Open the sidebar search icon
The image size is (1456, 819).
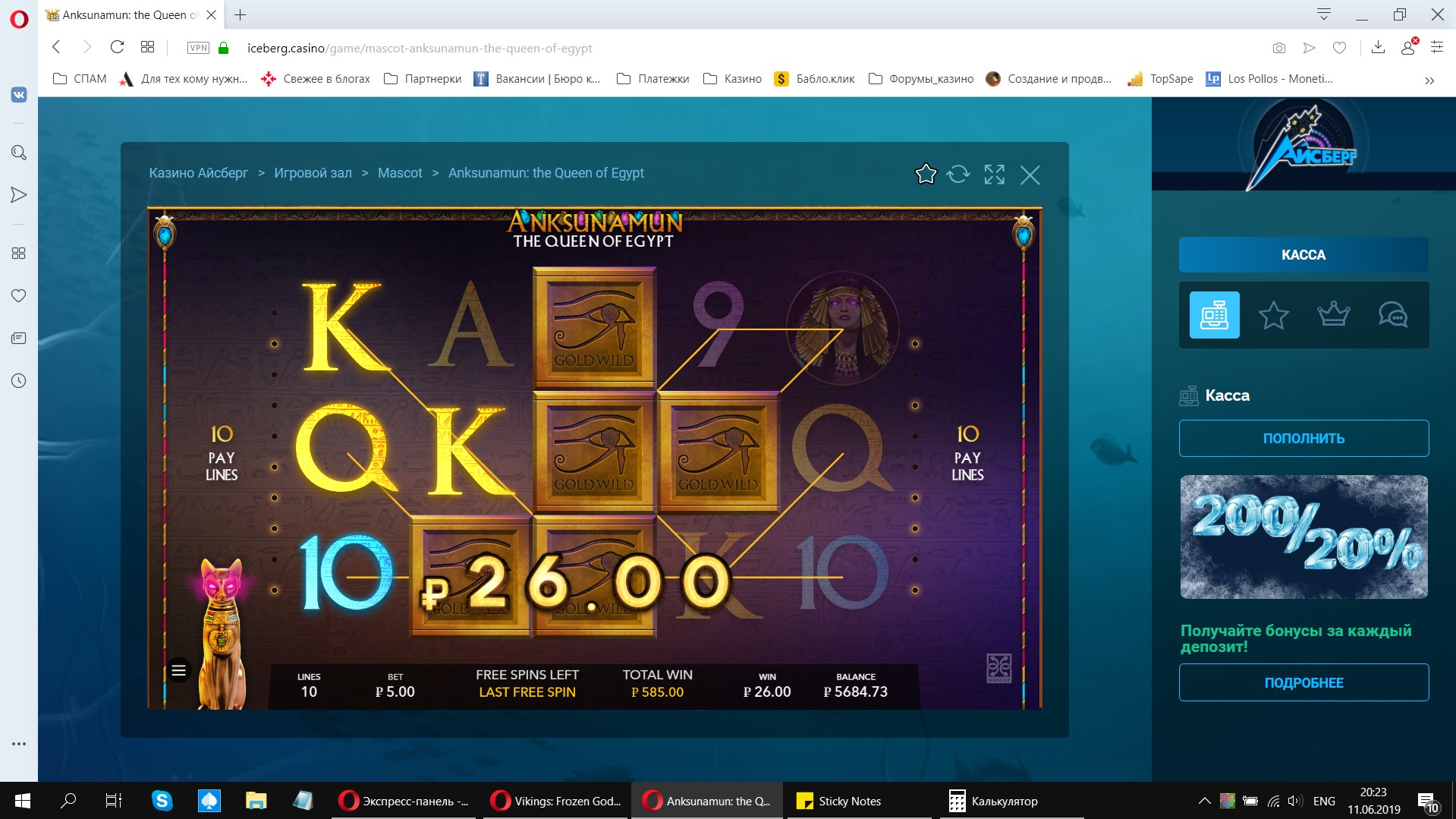point(19,153)
